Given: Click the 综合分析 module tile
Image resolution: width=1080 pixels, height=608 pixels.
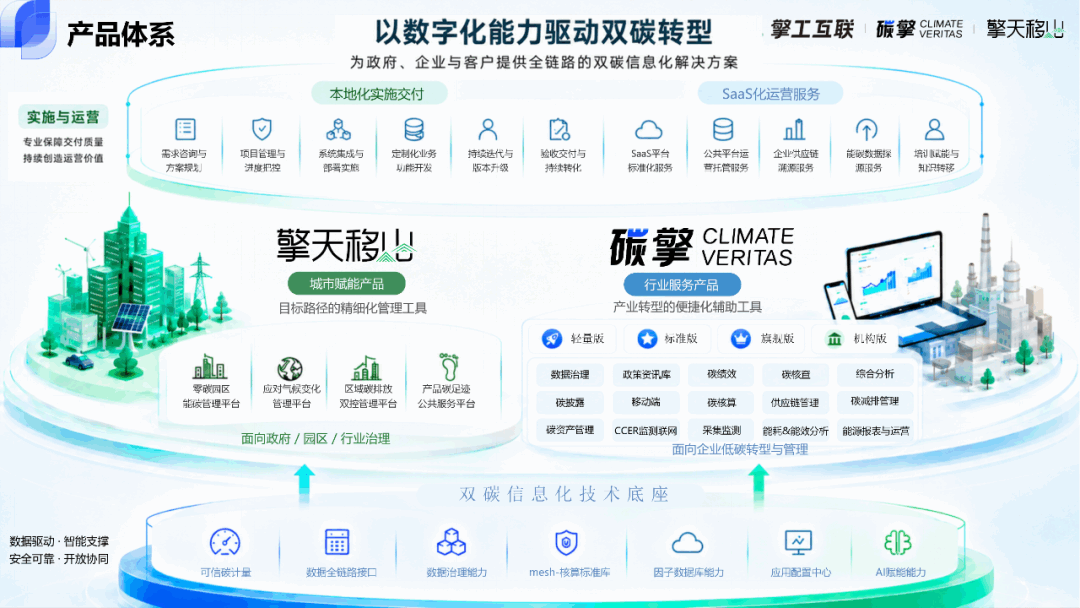Looking at the screenshot, I should coord(875,374).
